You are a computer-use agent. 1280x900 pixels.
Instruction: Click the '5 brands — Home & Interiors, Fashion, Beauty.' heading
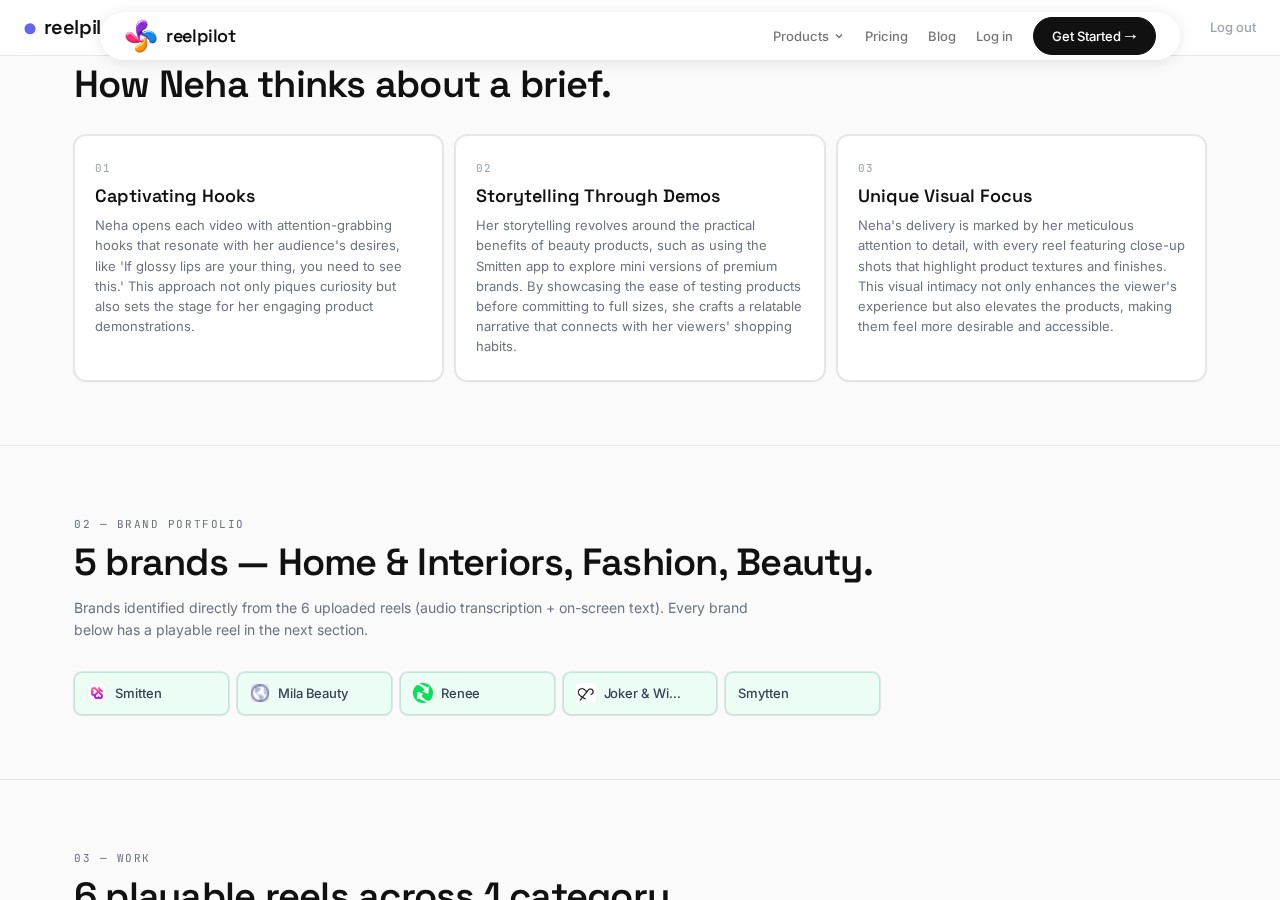click(x=473, y=563)
